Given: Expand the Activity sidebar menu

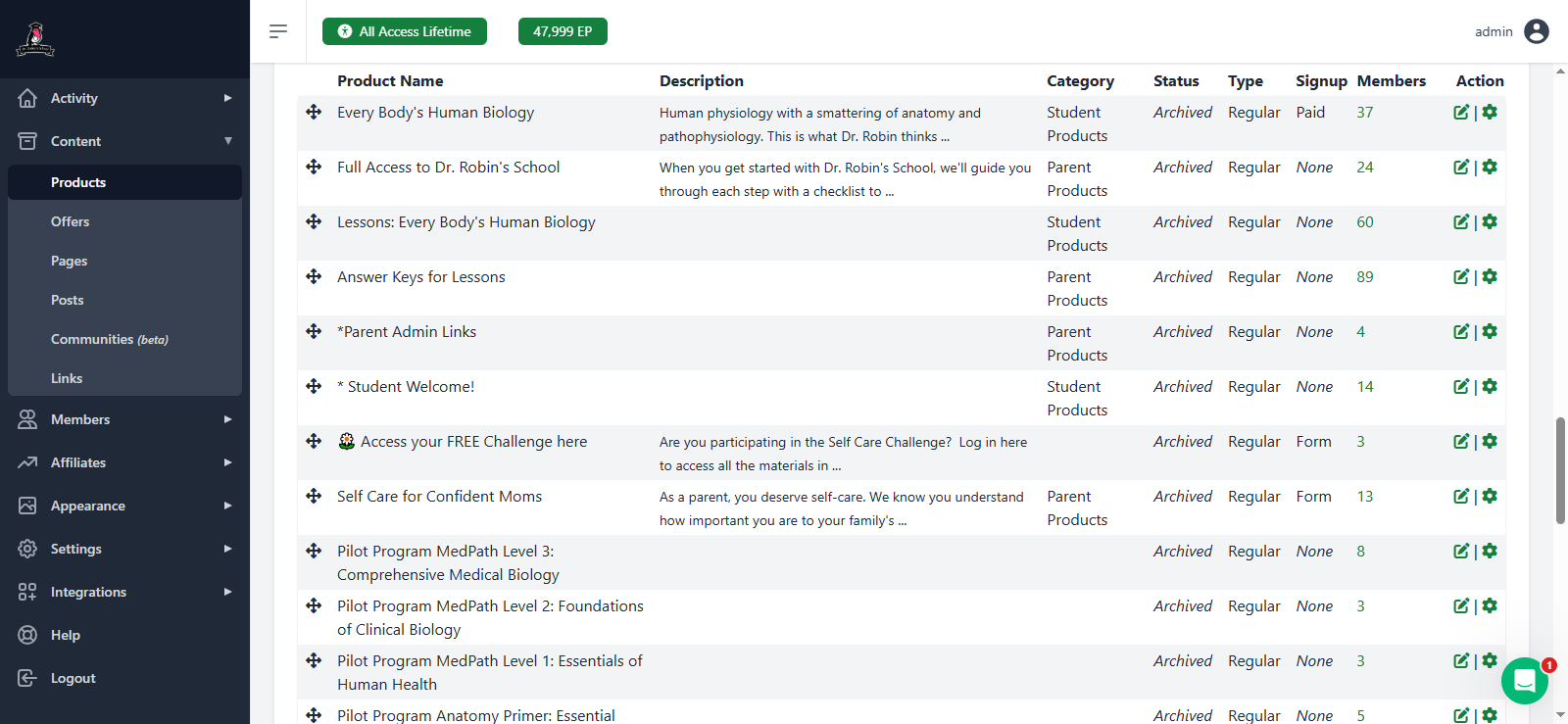Looking at the screenshot, I should (124, 98).
